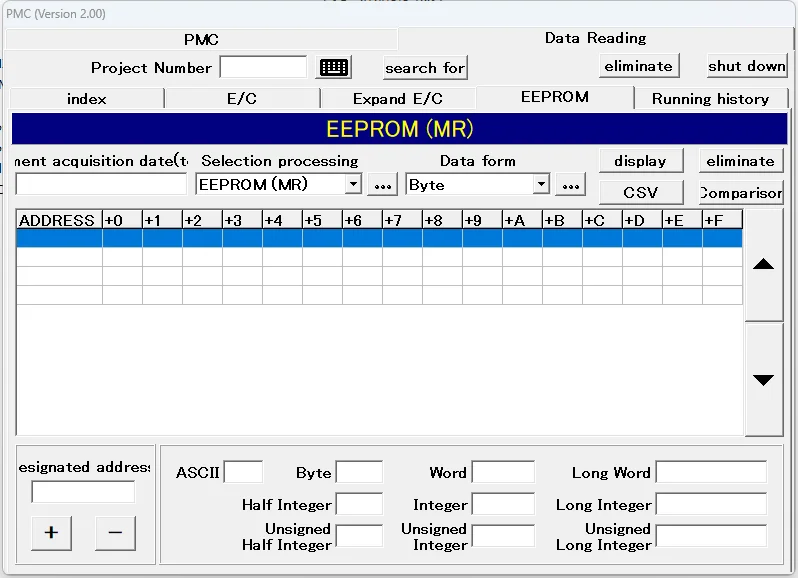Click the +A column header
This screenshot has width=798, height=578.
522,220
